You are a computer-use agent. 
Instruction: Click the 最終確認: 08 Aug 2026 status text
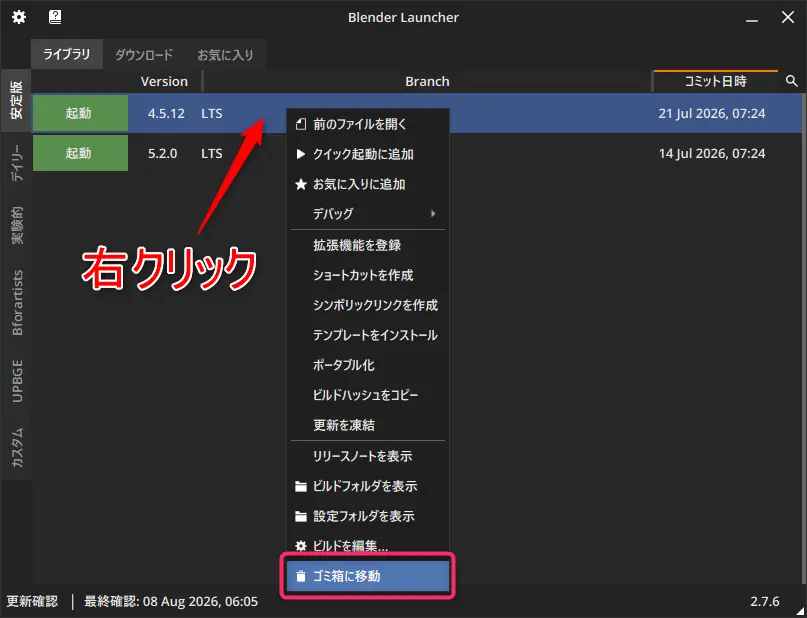tap(171, 601)
